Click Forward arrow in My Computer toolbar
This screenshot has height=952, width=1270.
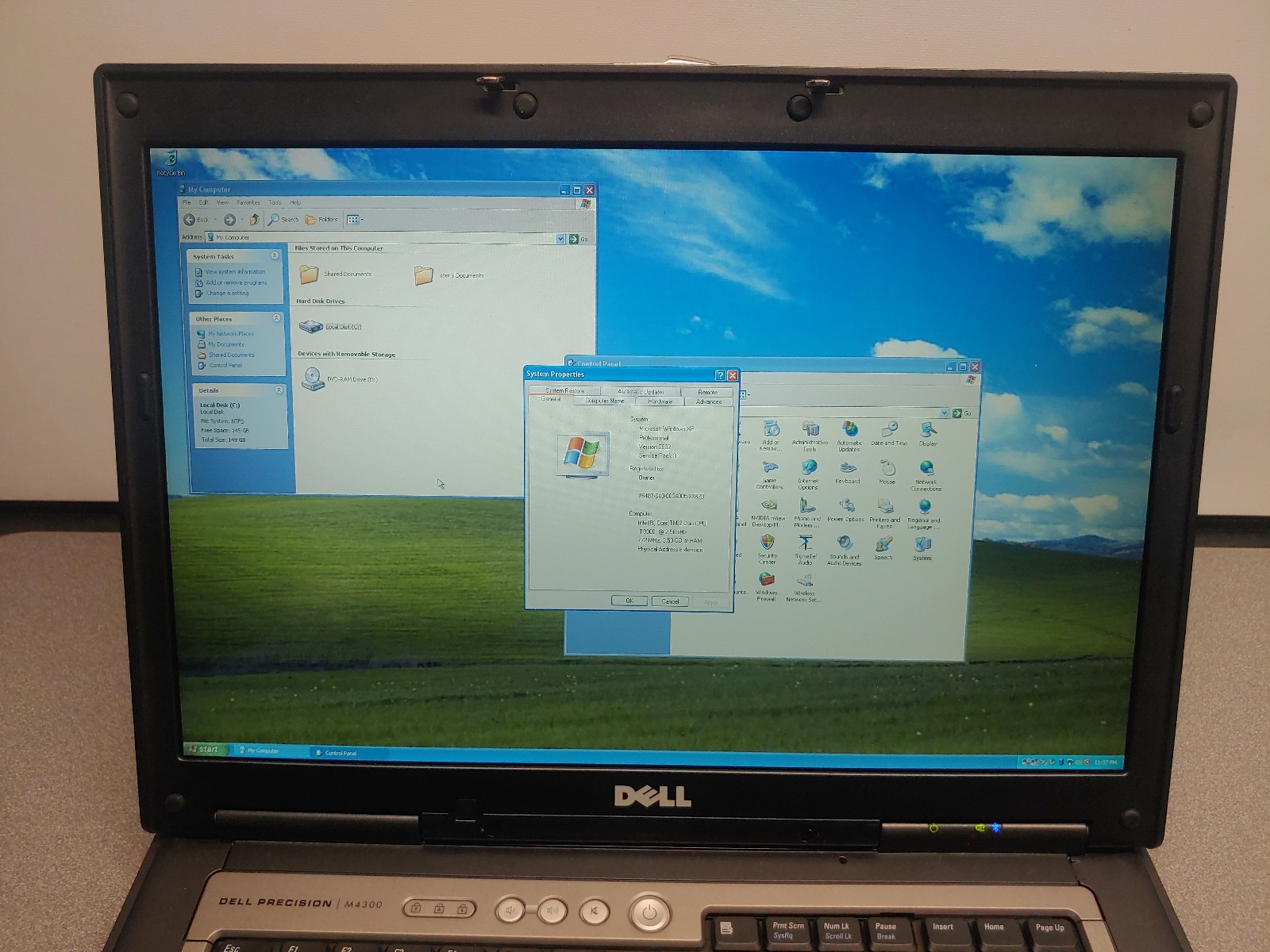pyautogui.click(x=229, y=220)
